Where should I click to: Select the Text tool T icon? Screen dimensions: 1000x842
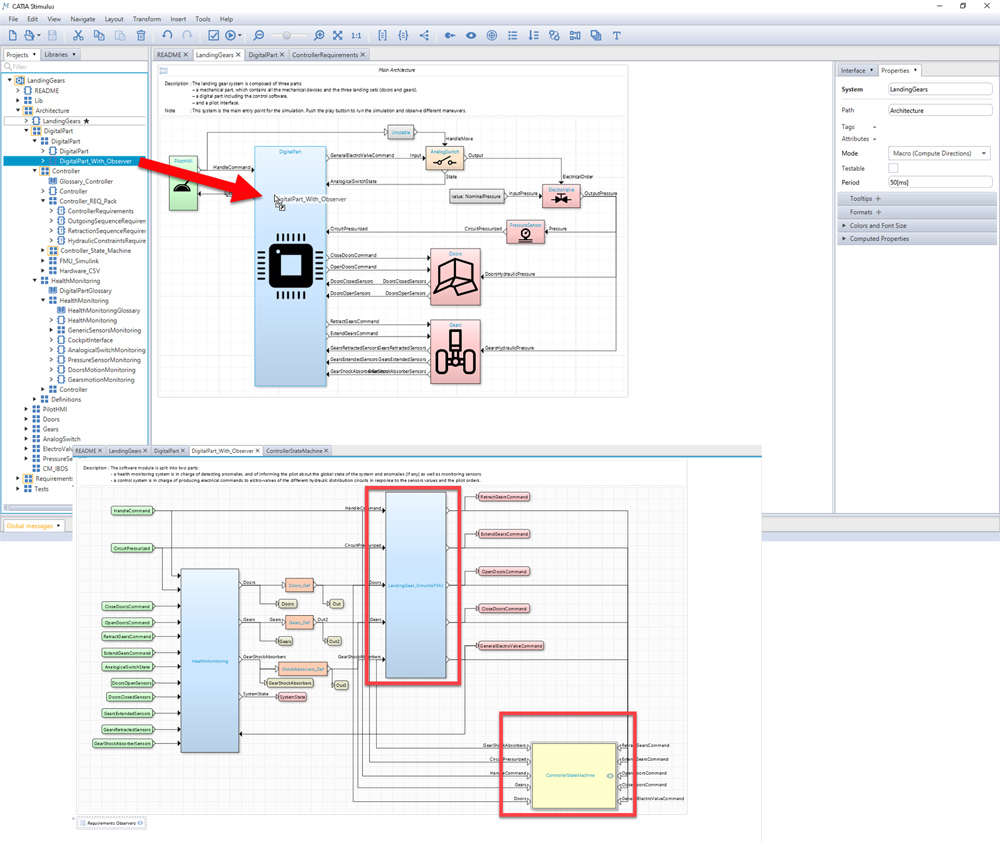[x=617, y=36]
